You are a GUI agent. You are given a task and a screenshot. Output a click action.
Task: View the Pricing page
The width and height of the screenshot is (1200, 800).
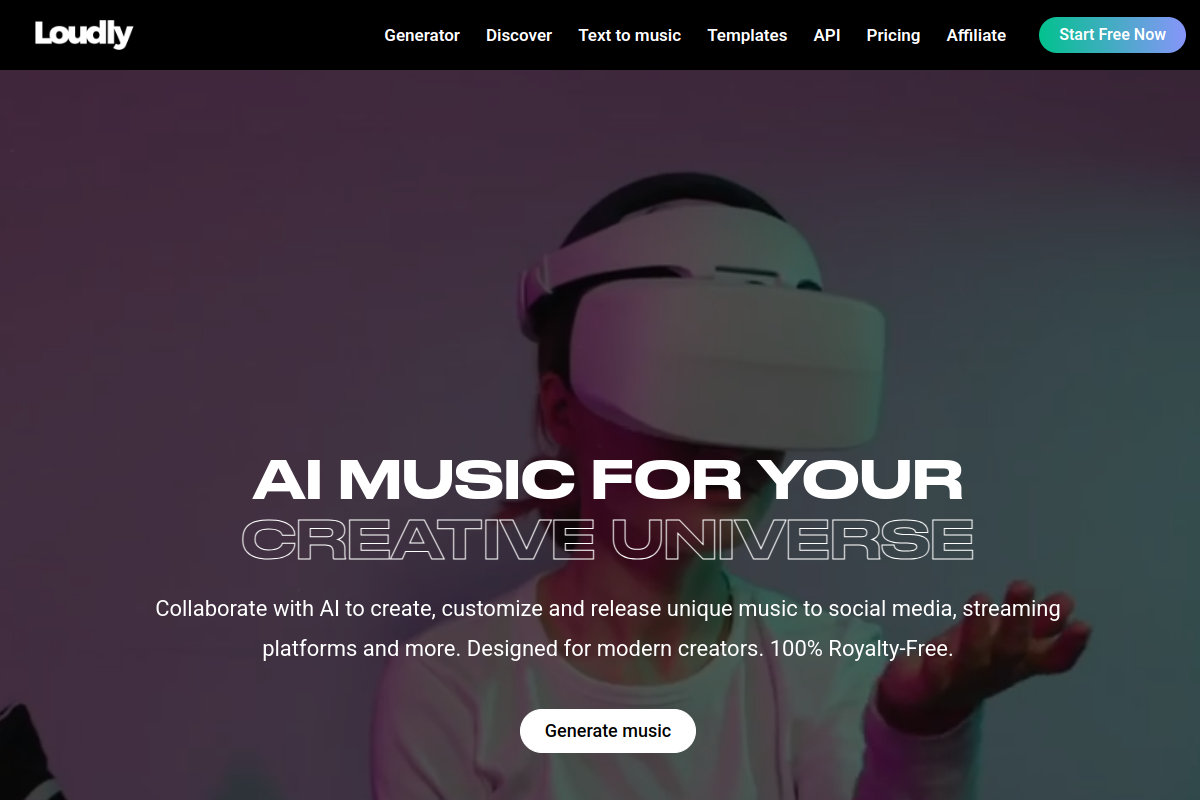893,35
